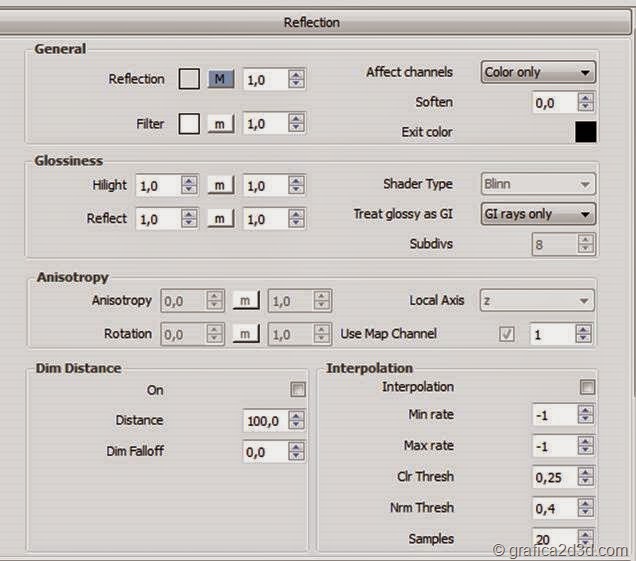The image size is (636, 561).
Task: Toggle the Use Map Channel checkbox
Action: pos(507,334)
